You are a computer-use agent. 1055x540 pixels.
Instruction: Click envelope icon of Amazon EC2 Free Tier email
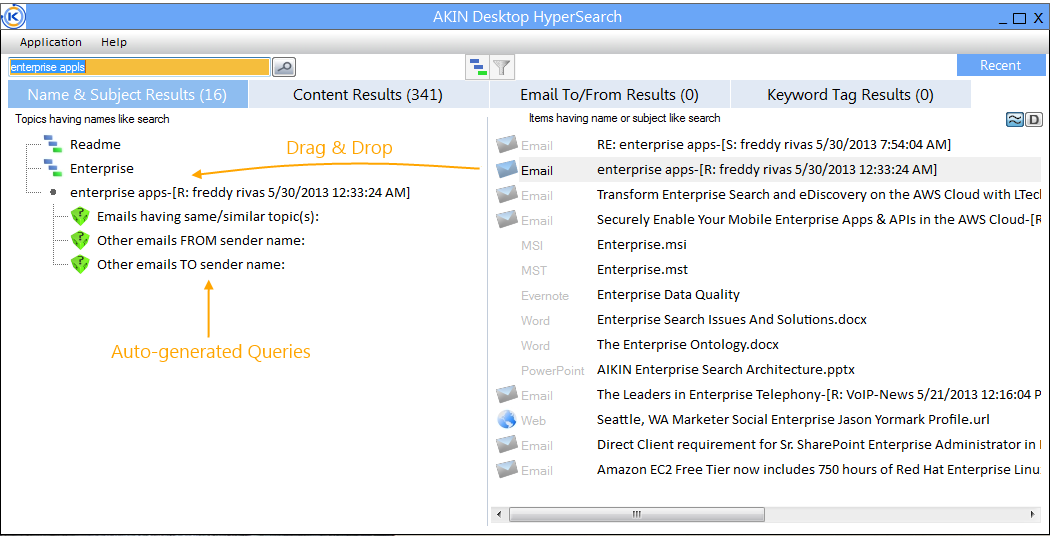pos(507,469)
